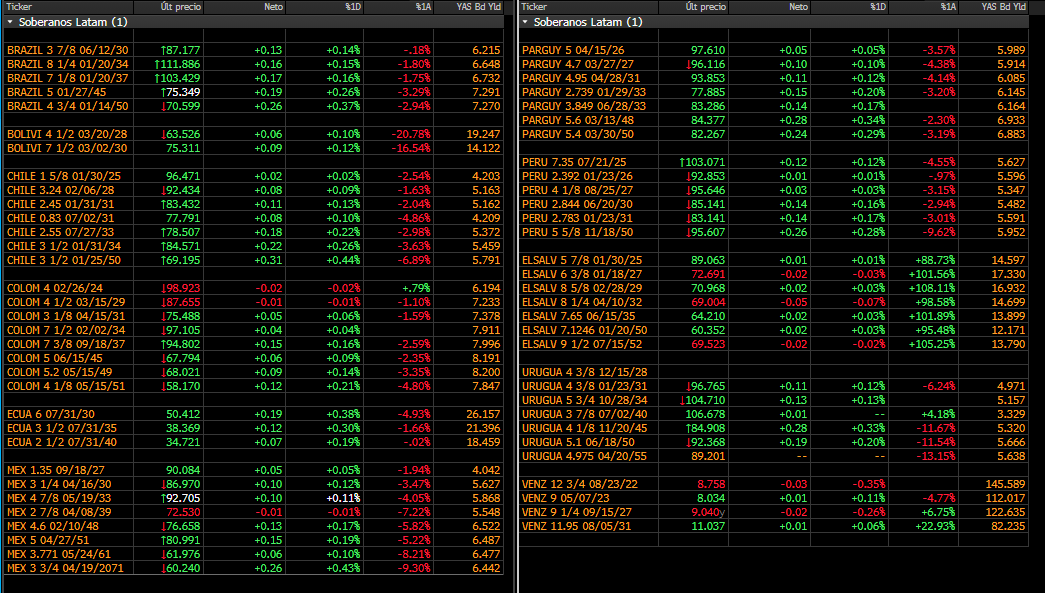Select PARGUY 5 04/15/26 ticker
The height and width of the screenshot is (593, 1045).
[574, 50]
